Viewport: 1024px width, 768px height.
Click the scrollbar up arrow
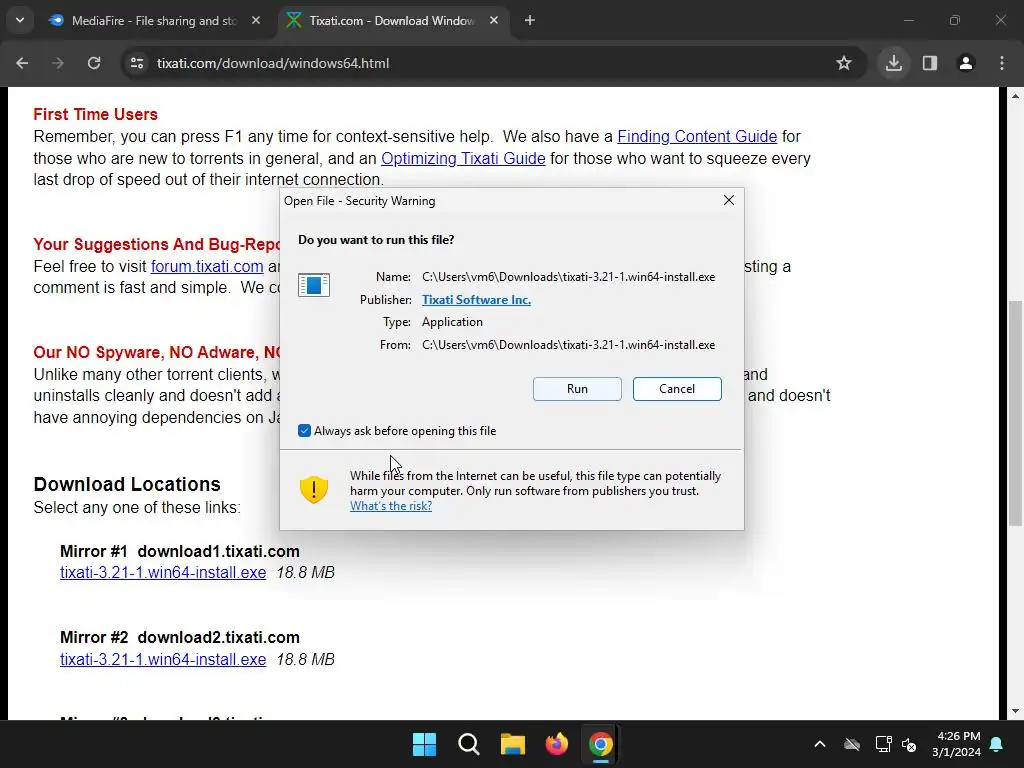point(1015,96)
